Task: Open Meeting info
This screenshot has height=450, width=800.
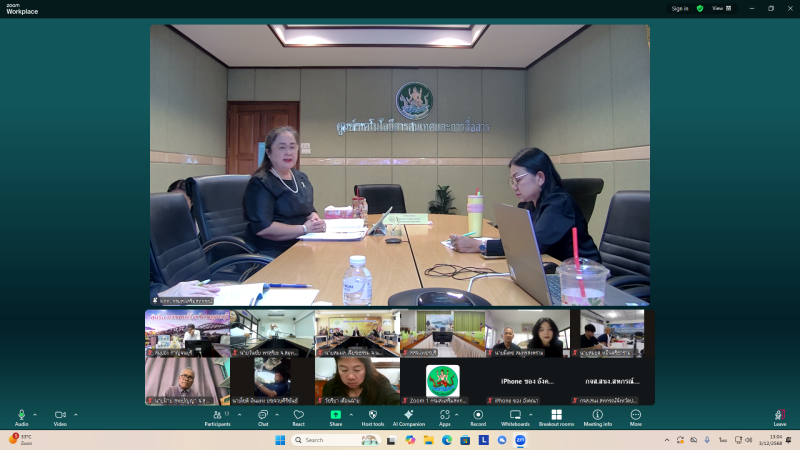Action: (x=598, y=415)
